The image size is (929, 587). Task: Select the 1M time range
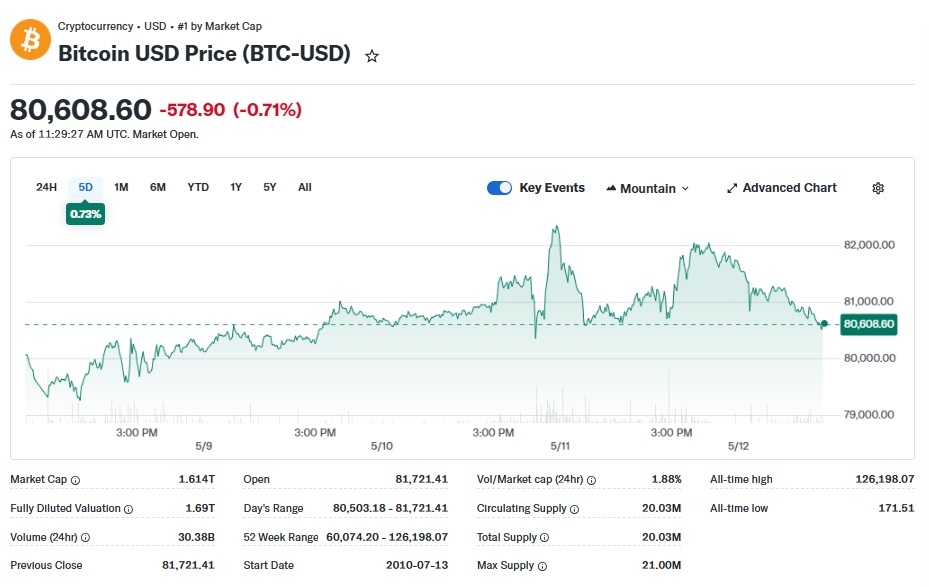coord(121,187)
